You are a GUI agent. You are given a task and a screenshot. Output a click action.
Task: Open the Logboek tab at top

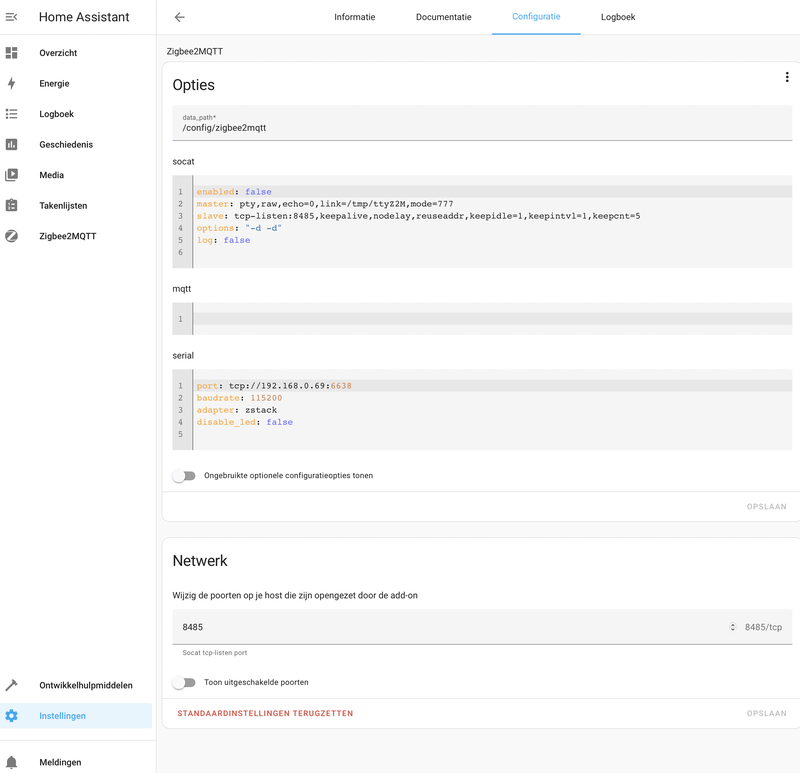click(618, 17)
